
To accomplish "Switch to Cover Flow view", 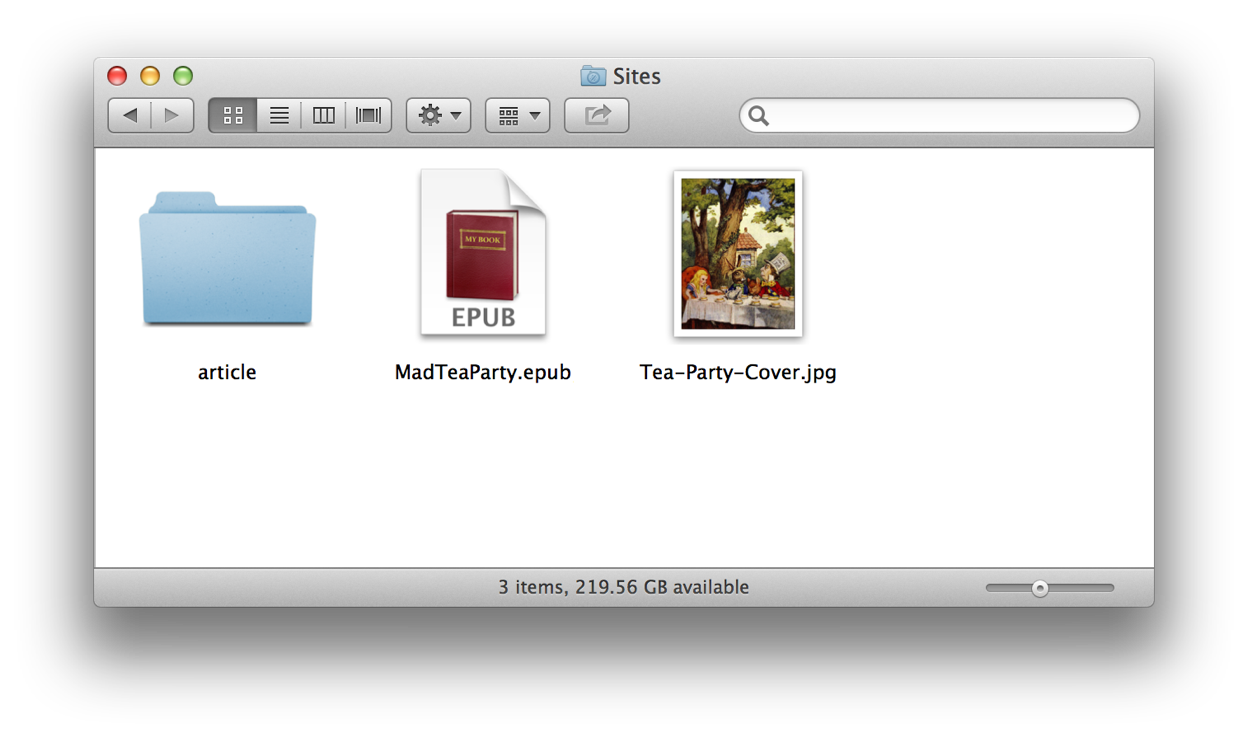I will [367, 115].
